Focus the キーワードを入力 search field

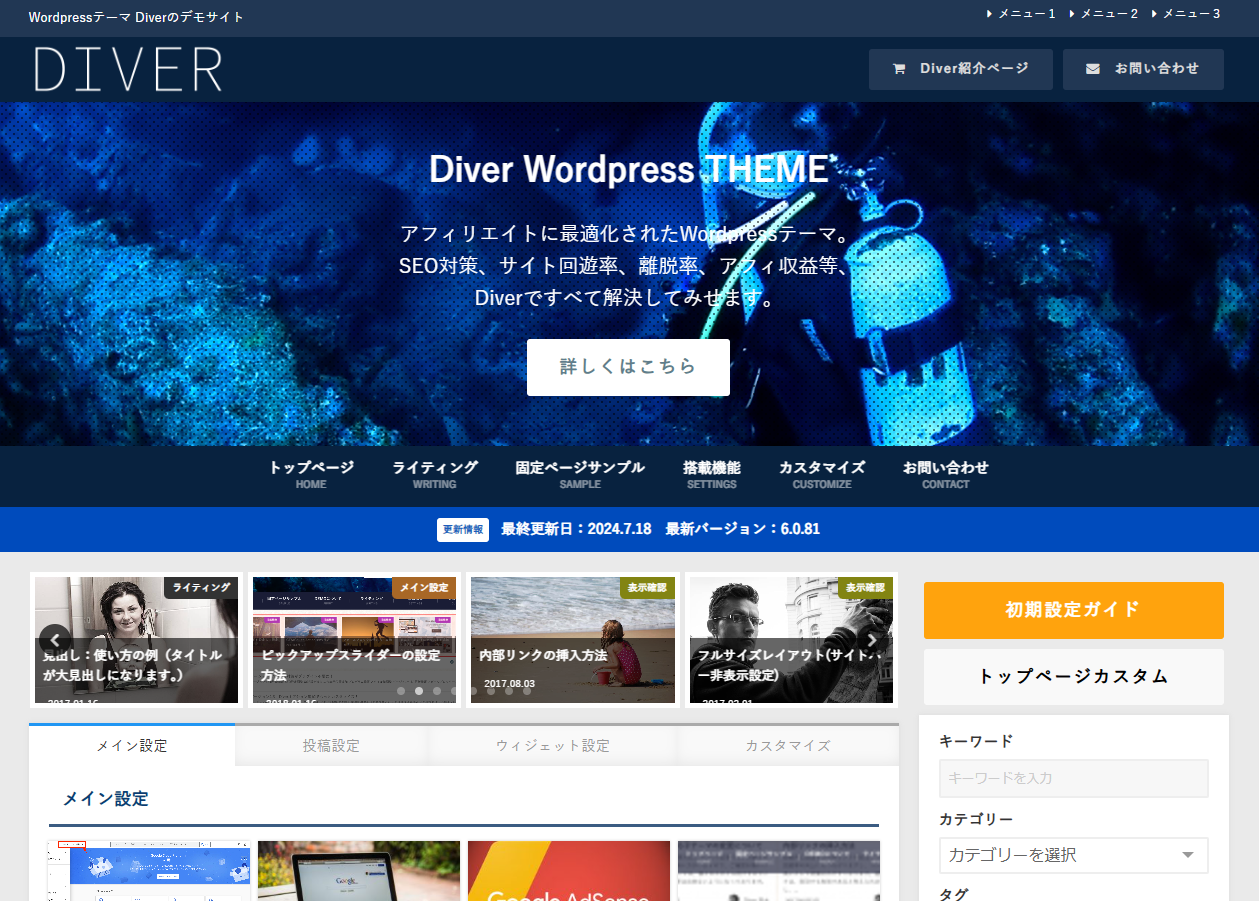click(1073, 778)
